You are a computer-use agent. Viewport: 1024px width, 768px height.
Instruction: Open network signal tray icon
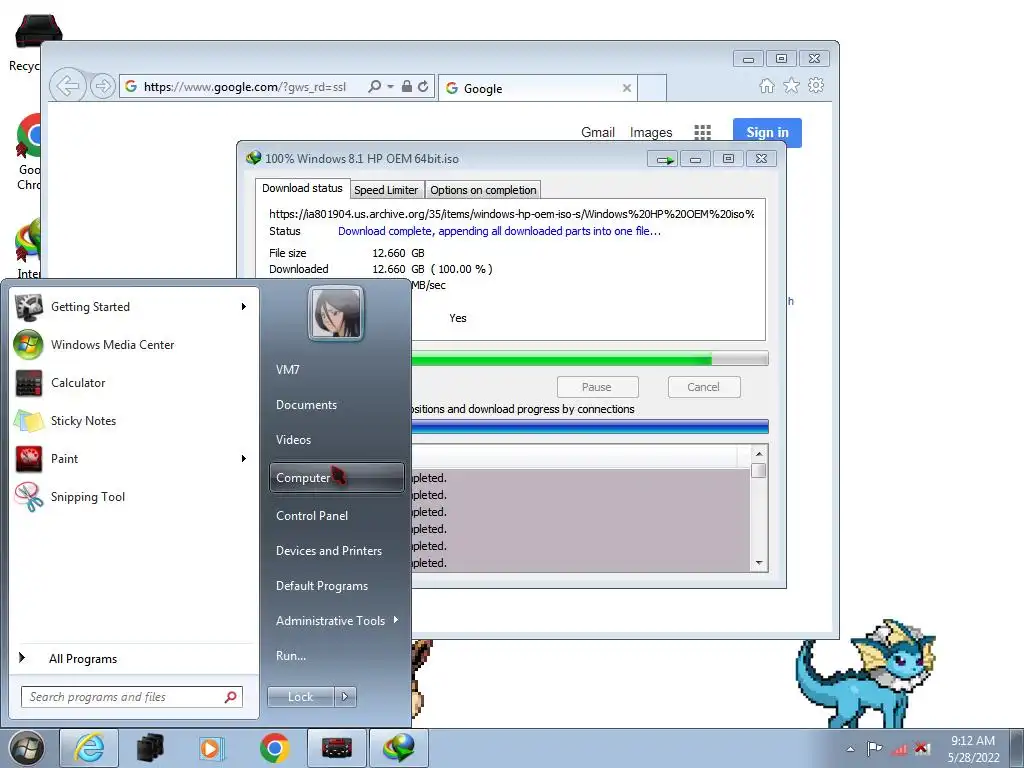[899, 749]
